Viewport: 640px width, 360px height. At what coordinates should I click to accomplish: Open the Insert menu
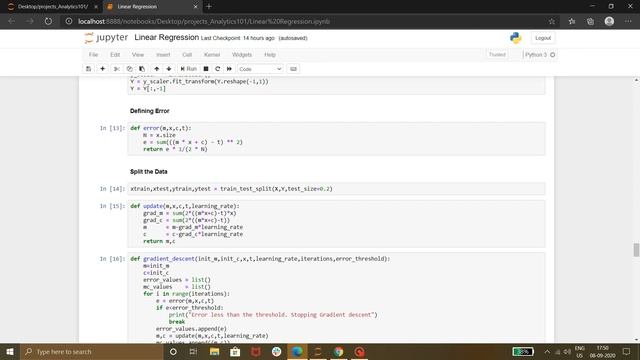(163, 55)
